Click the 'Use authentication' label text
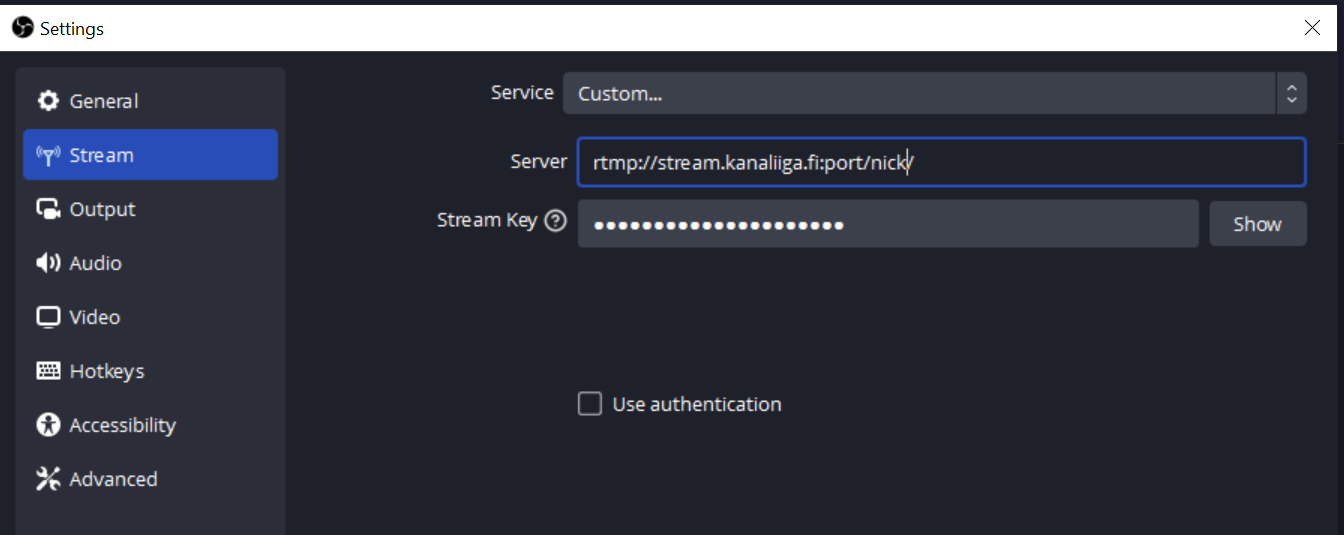 (697, 405)
